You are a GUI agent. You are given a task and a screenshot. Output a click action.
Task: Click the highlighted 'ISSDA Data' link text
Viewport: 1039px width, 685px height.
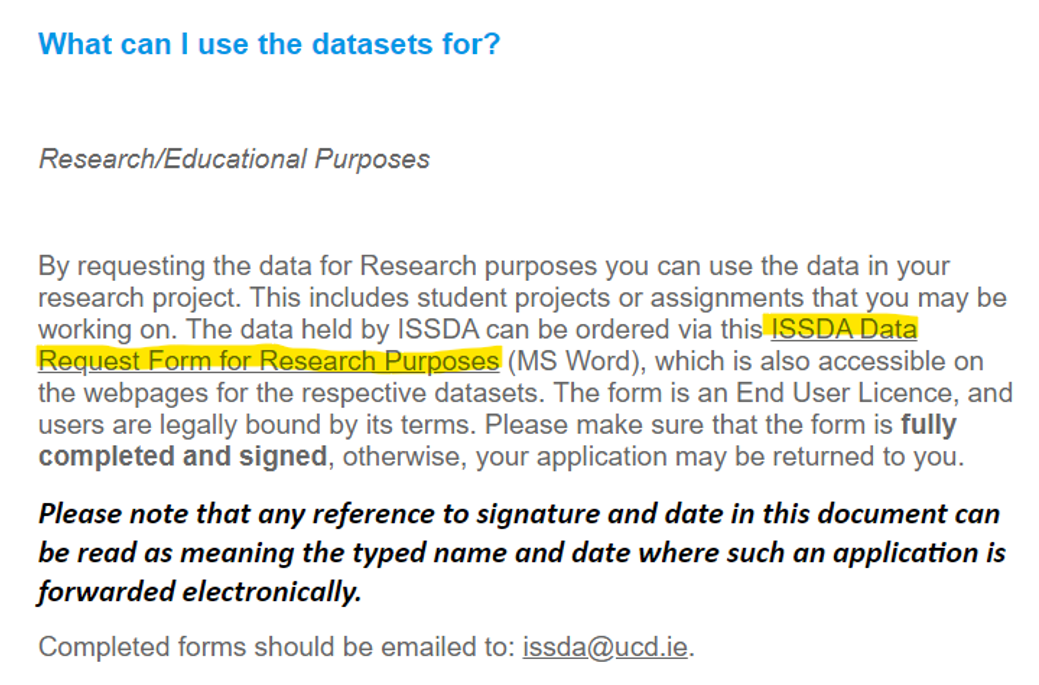[844, 329]
